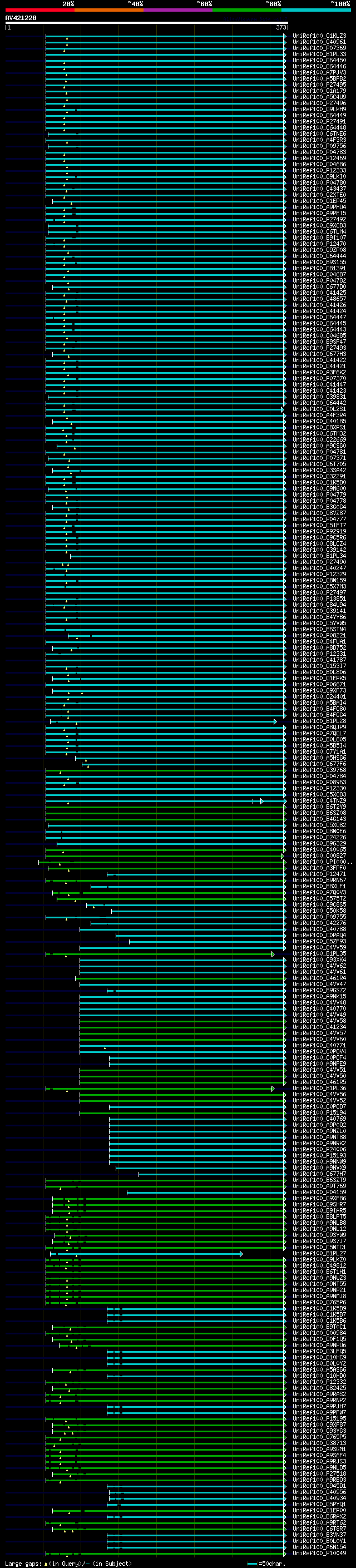Click hit label UniRef100_C6TLM4

click(319, 232)
